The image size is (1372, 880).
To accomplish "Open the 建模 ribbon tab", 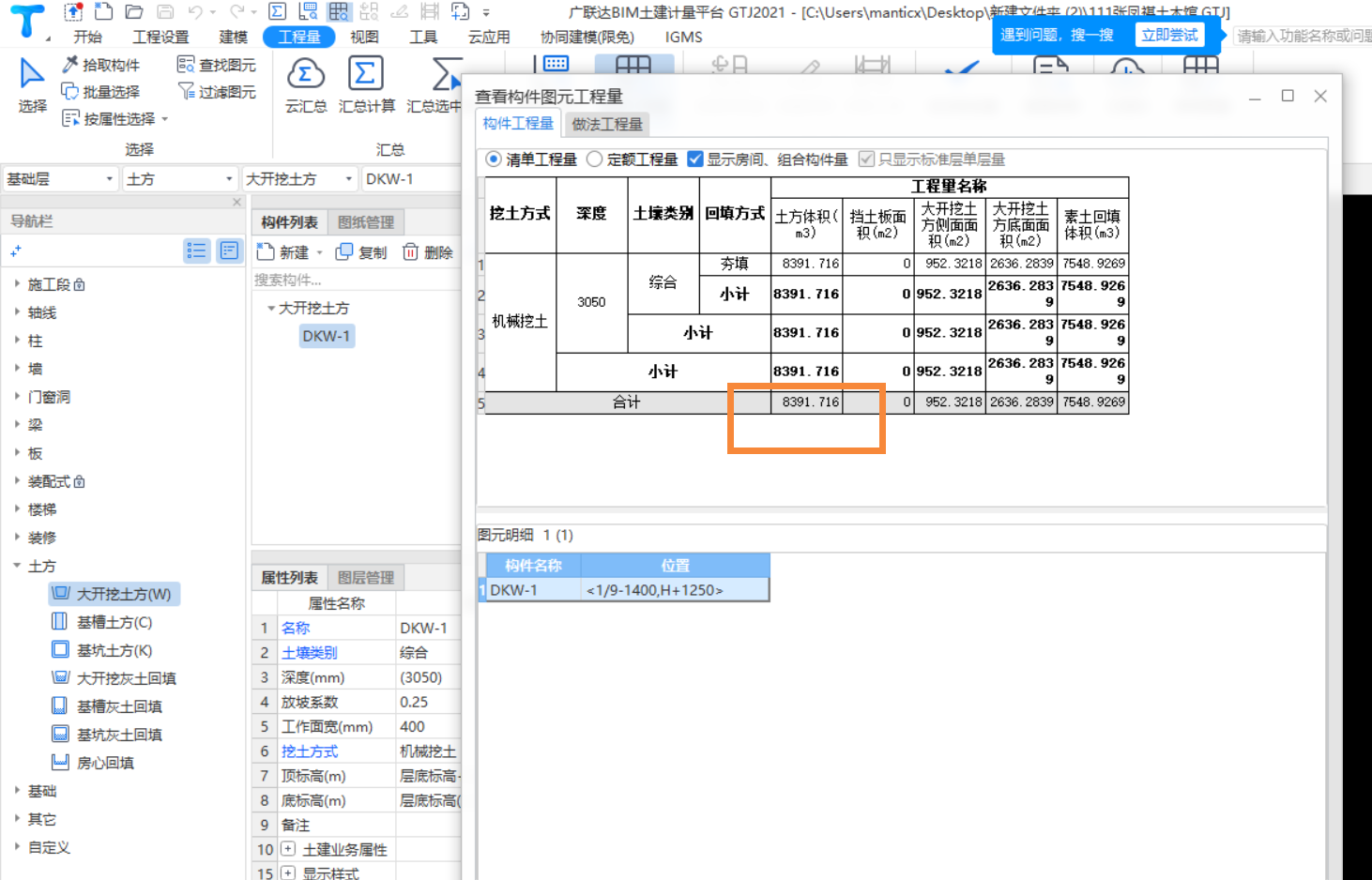I will click(234, 37).
